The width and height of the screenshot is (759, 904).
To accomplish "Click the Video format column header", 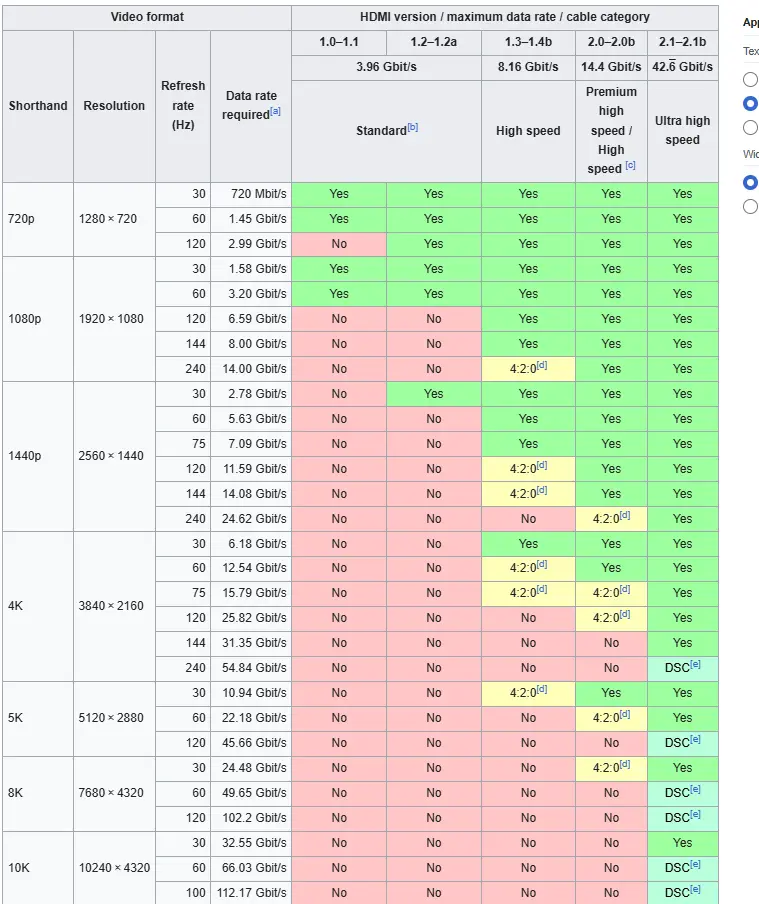I will click(147, 17).
